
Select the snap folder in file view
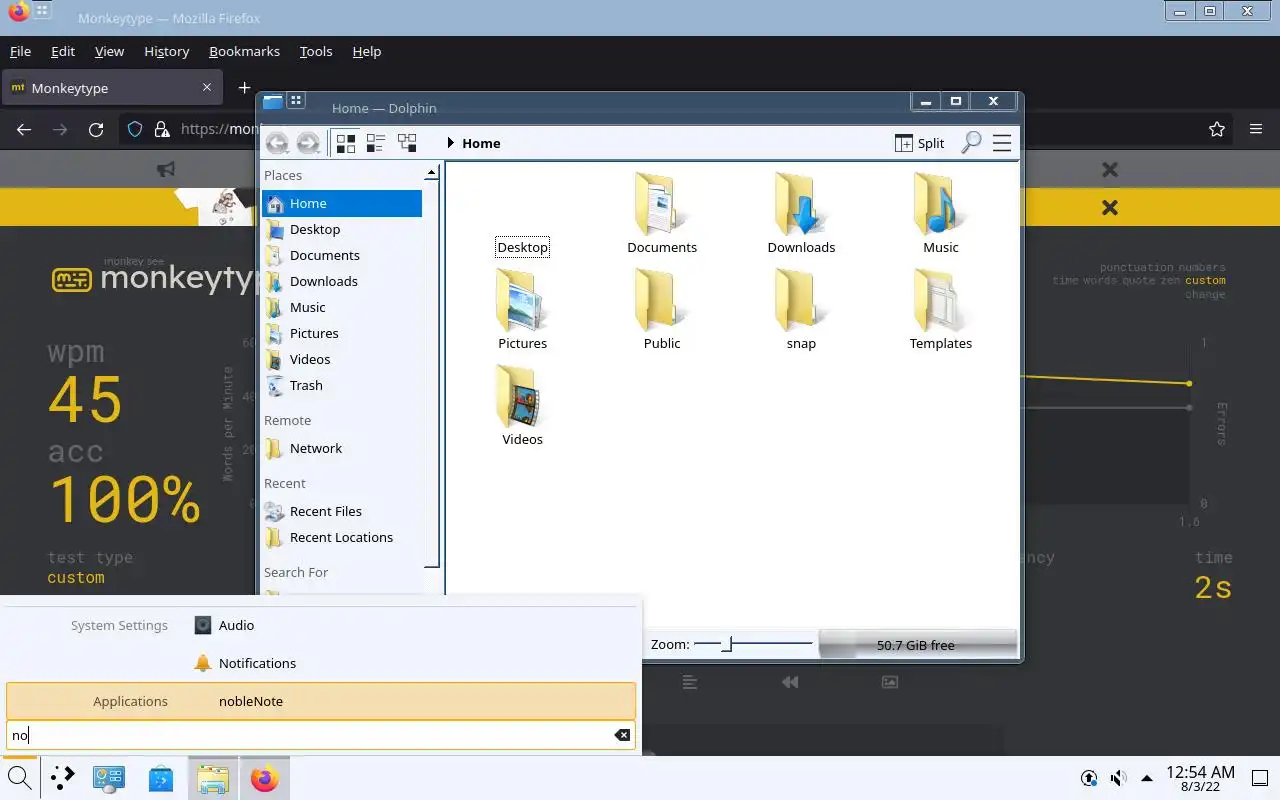801,309
